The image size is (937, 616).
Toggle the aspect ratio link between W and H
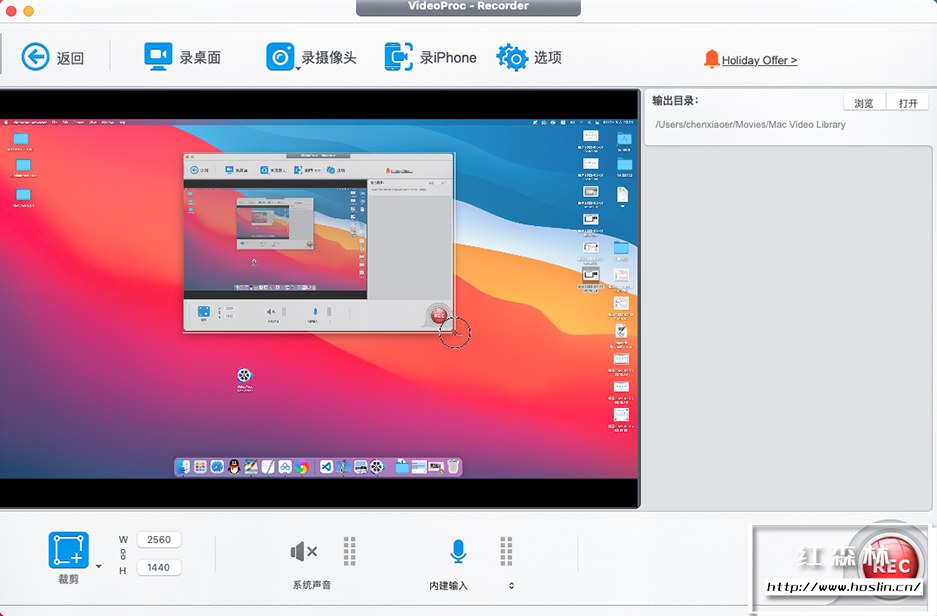[123, 554]
